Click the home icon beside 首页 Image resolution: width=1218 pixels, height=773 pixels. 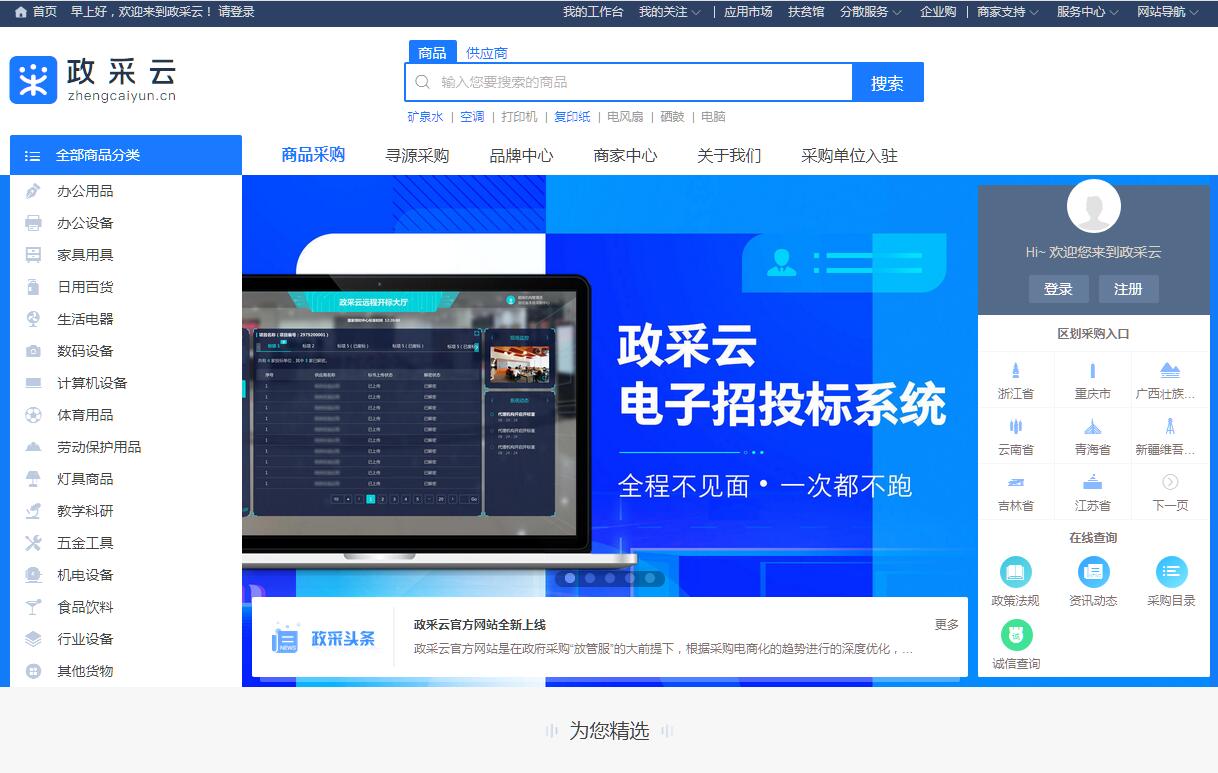point(20,12)
